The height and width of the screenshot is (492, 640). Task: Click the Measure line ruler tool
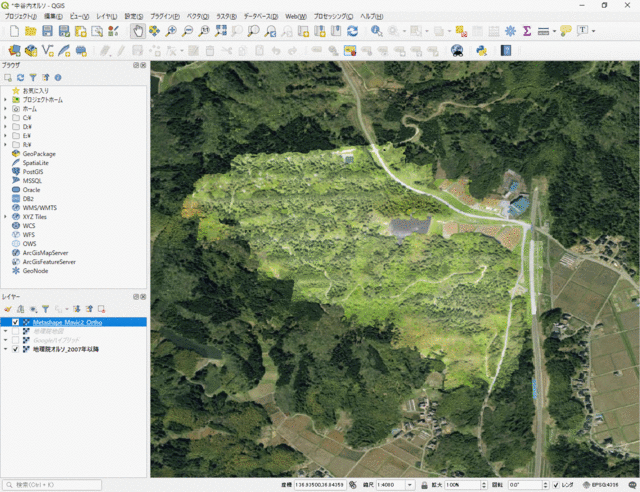tap(543, 31)
